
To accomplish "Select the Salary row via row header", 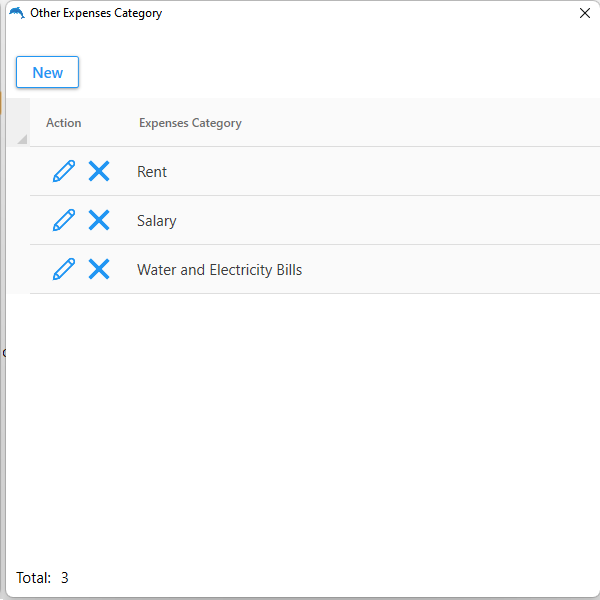I will pyautogui.click(x=18, y=220).
